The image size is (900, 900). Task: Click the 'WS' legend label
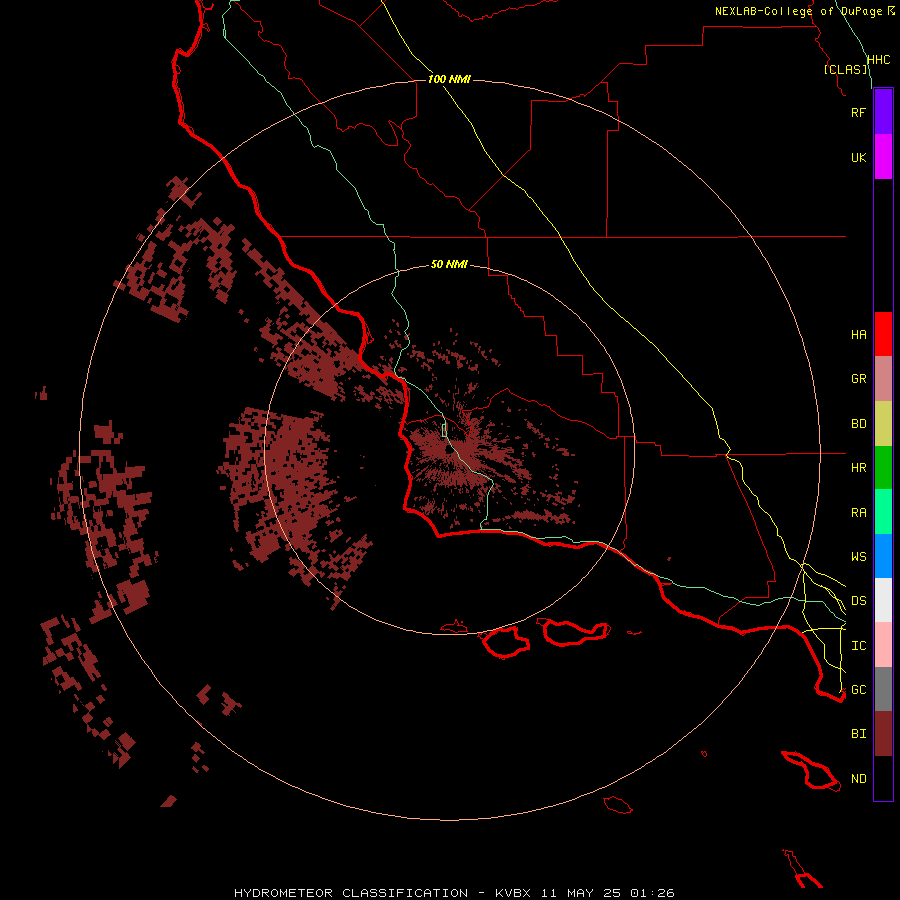(x=858, y=557)
